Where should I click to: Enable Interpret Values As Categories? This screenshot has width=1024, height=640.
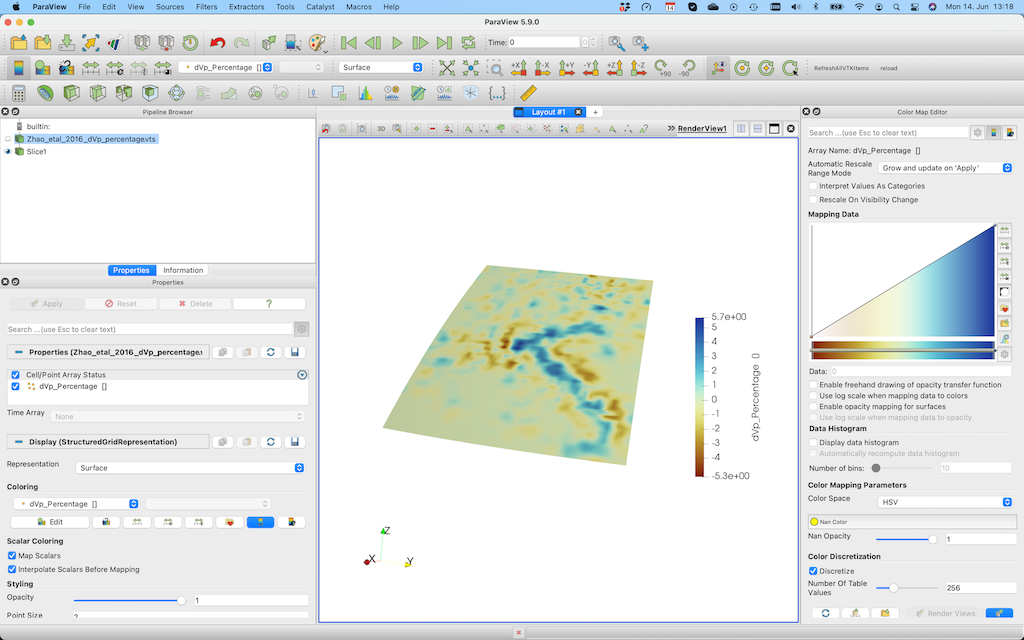pos(813,186)
